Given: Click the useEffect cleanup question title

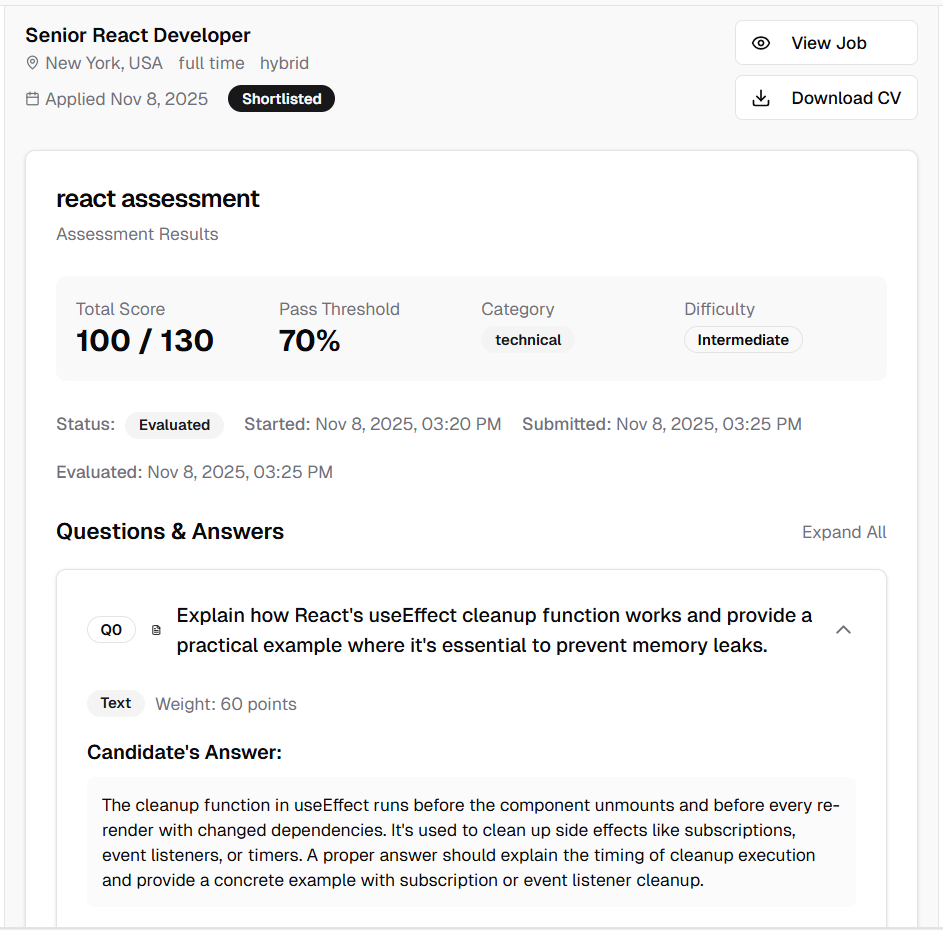Looking at the screenshot, I should pyautogui.click(x=494, y=630).
